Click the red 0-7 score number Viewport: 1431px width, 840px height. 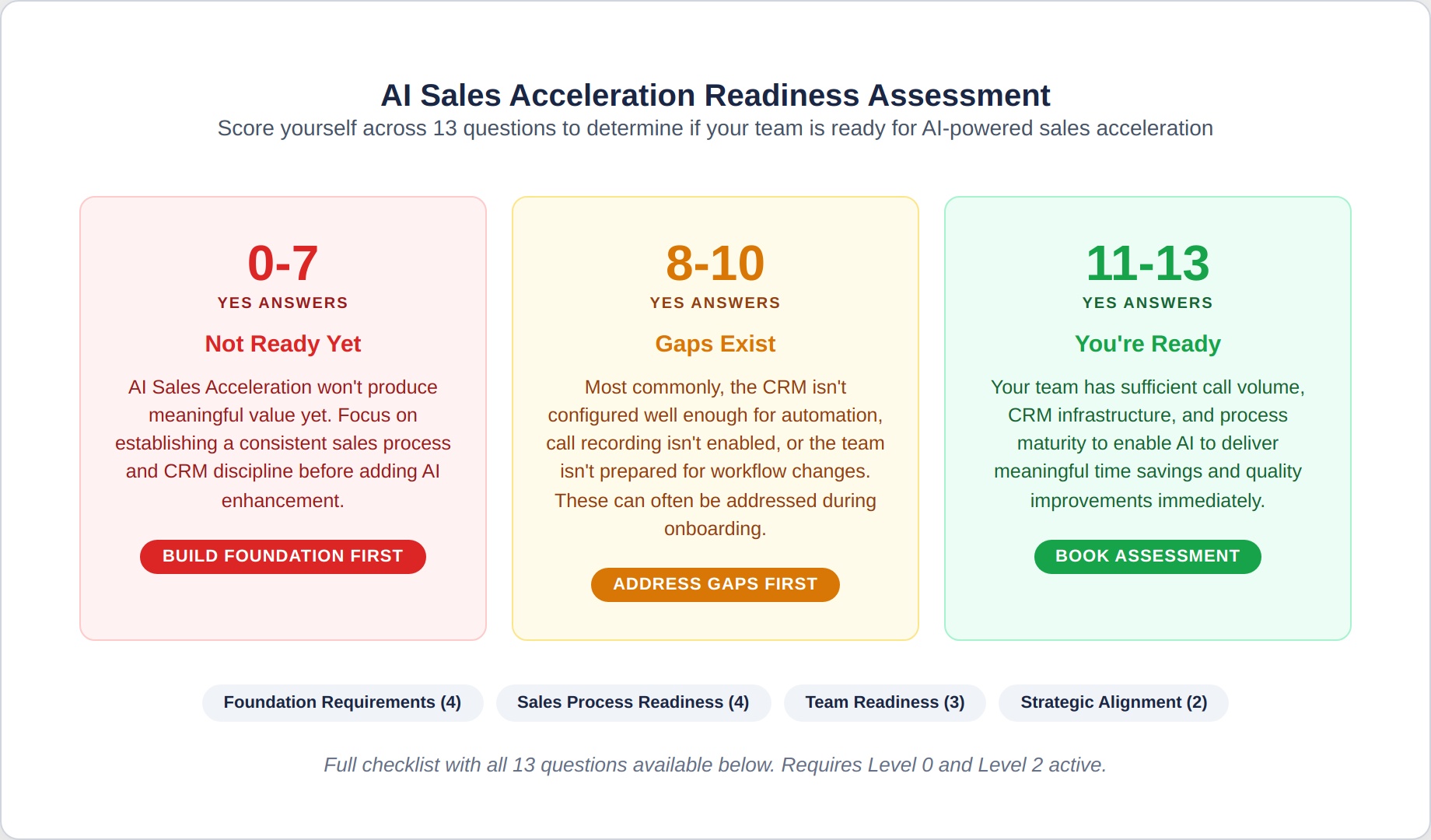point(282,263)
